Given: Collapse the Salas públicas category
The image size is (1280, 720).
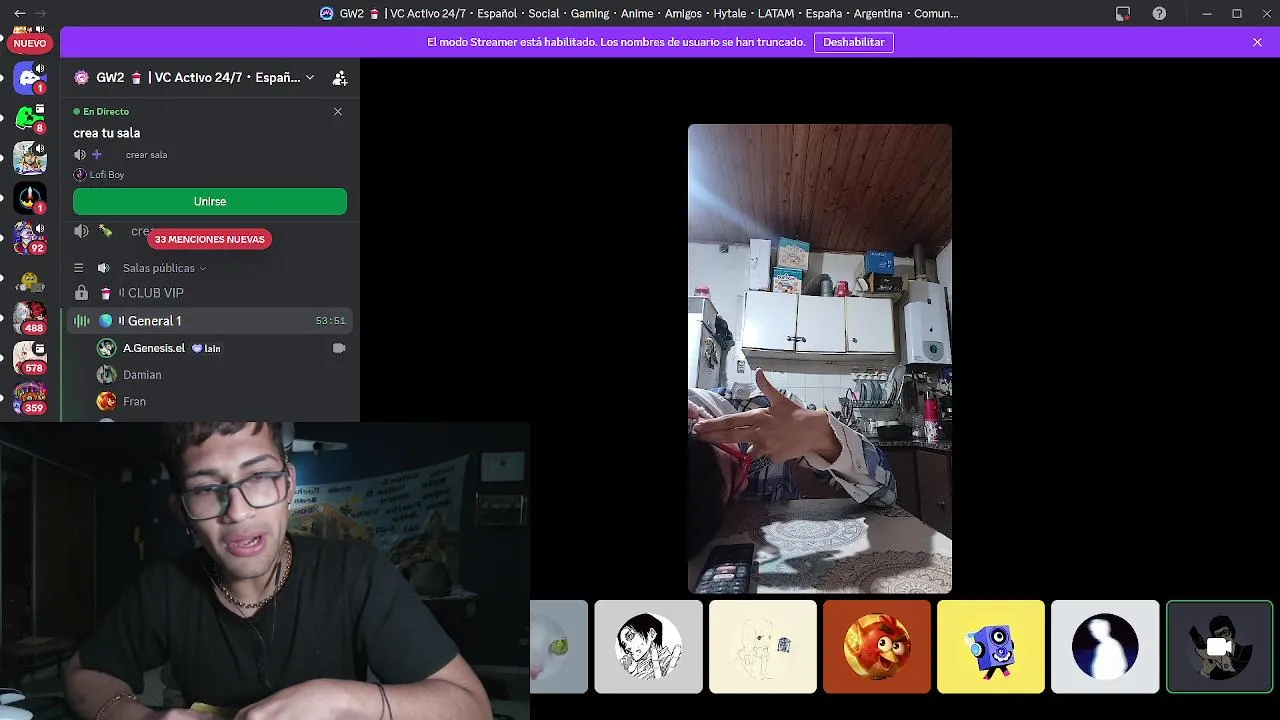Looking at the screenshot, I should coord(164,268).
